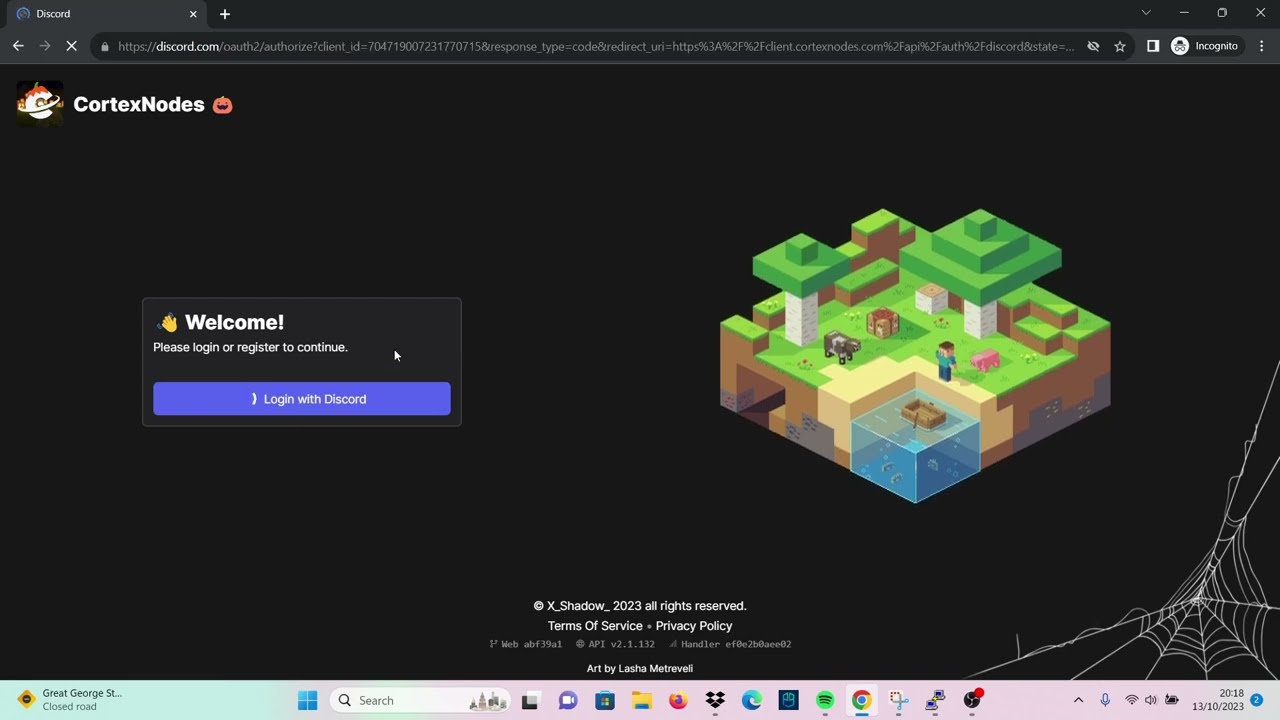1280x720 pixels.
Task: Open the chat app in the taskbar
Action: pos(568,700)
